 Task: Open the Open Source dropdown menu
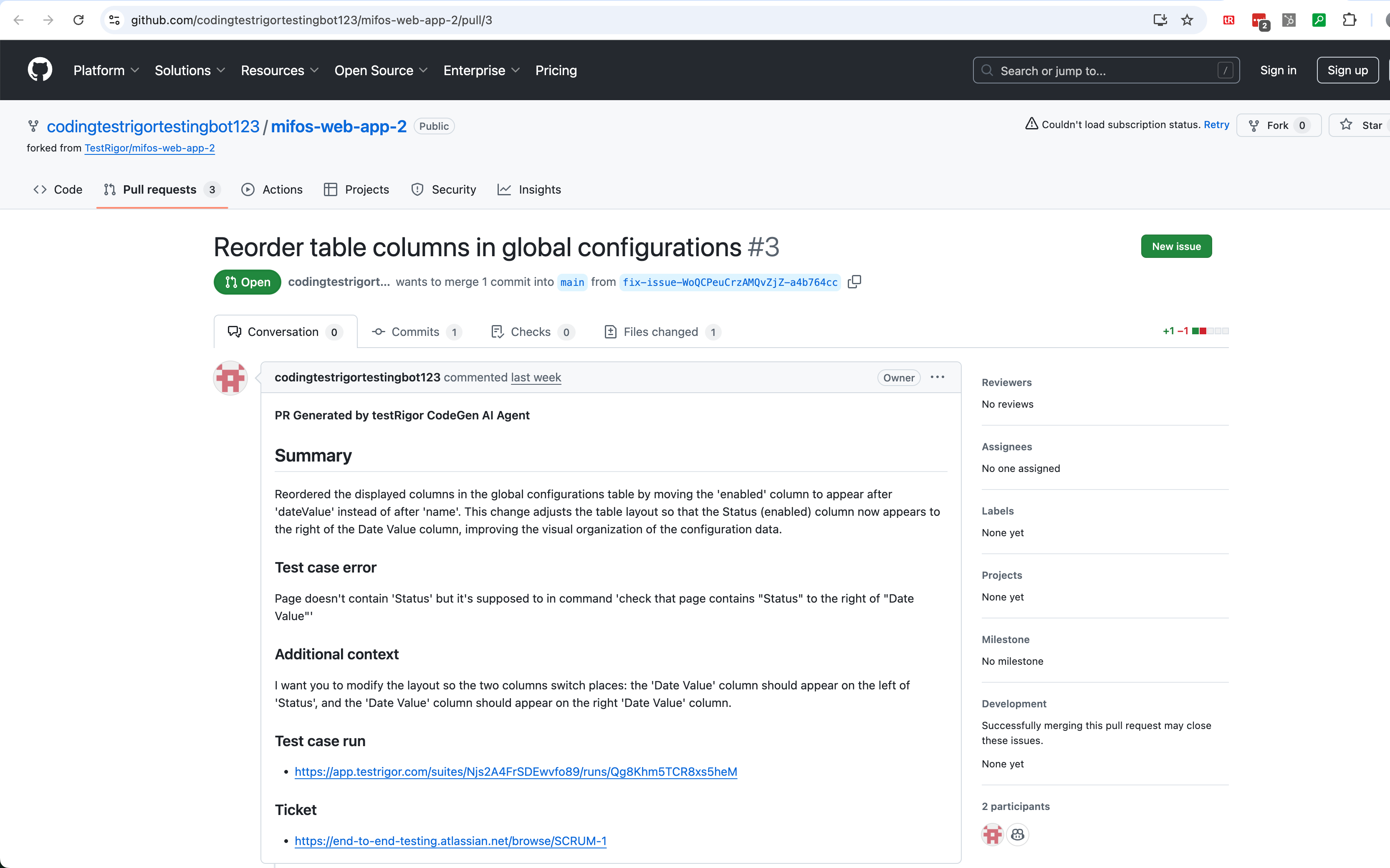coord(381,70)
